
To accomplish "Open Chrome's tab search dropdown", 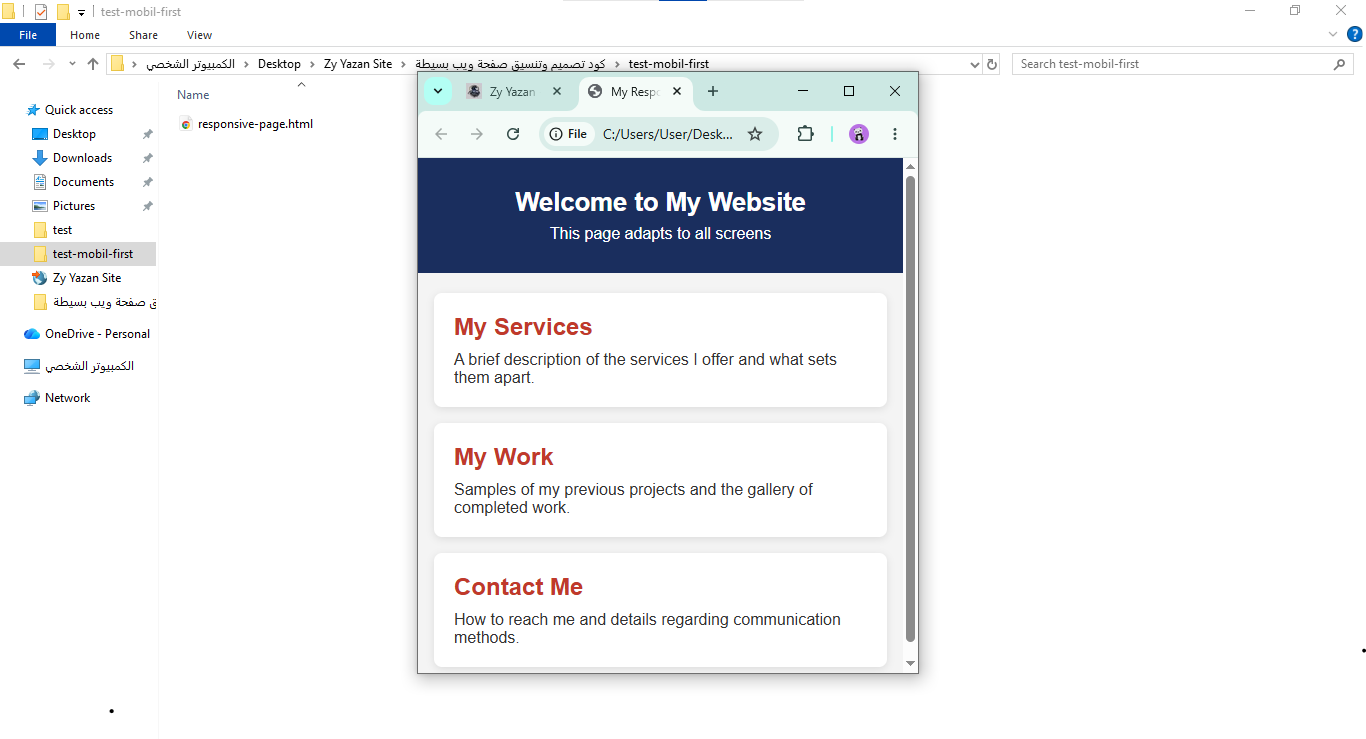I will (x=438, y=91).
